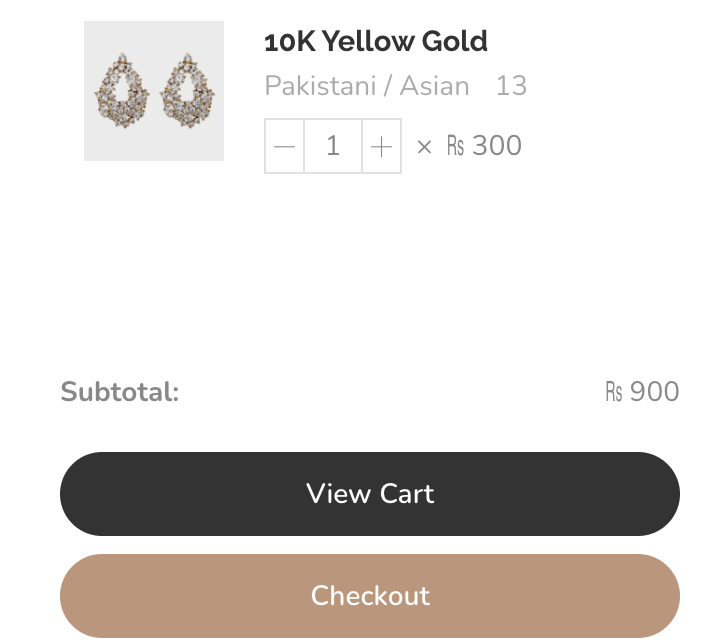Click the Subtotal label
The width and height of the screenshot is (714, 642).
tap(120, 392)
